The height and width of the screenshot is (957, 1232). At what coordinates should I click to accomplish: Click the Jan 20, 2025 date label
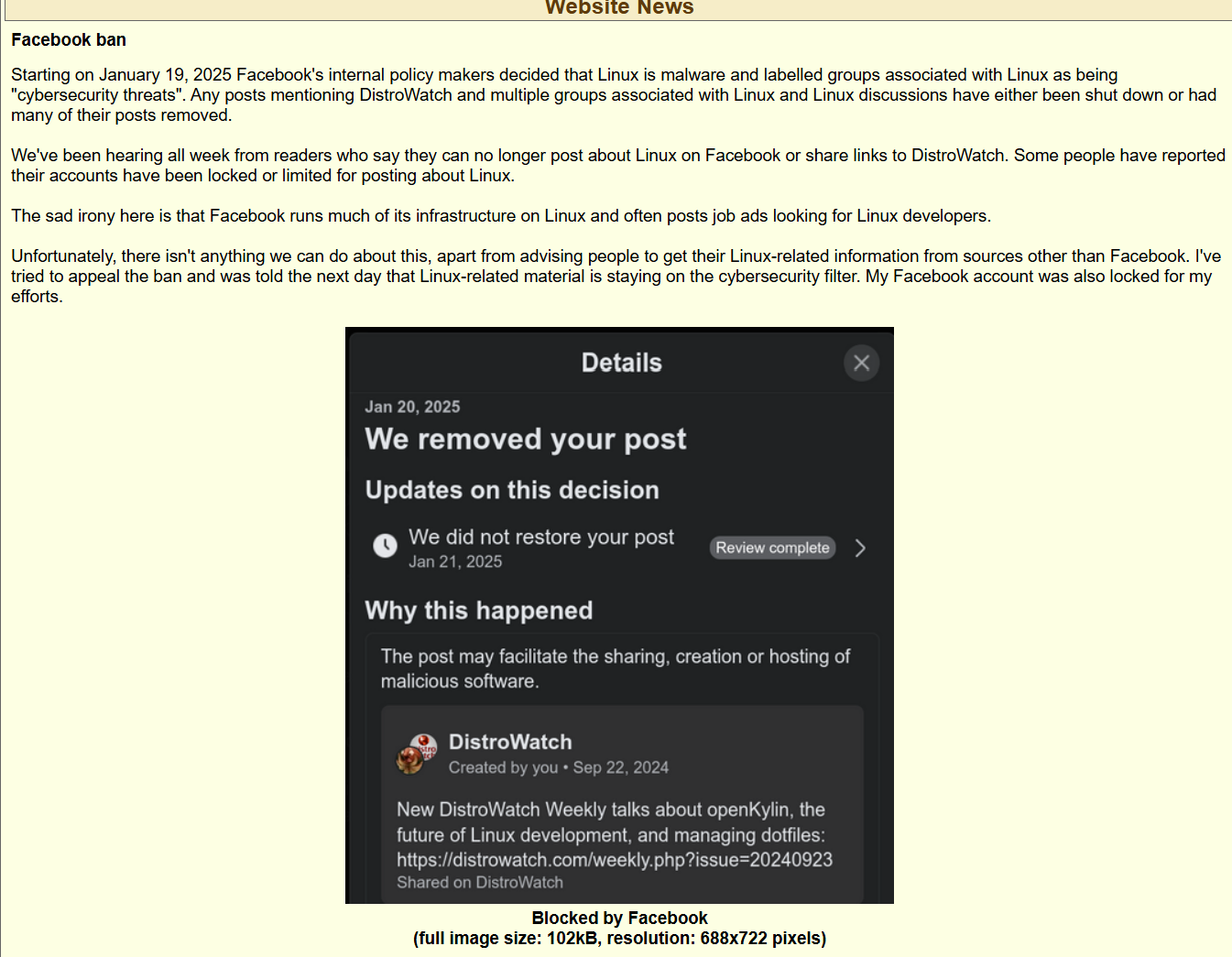click(412, 407)
